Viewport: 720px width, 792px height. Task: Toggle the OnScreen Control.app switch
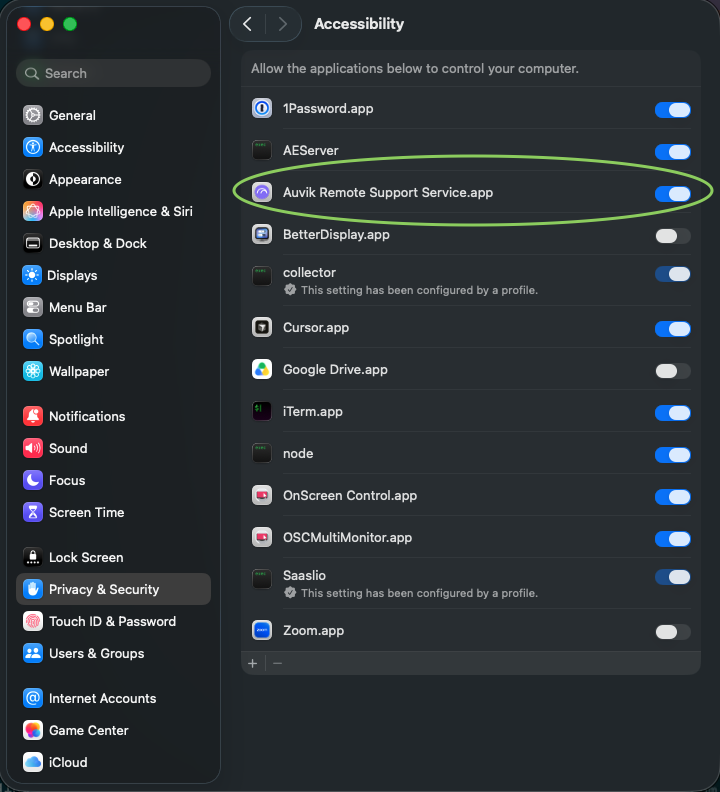[673, 497]
